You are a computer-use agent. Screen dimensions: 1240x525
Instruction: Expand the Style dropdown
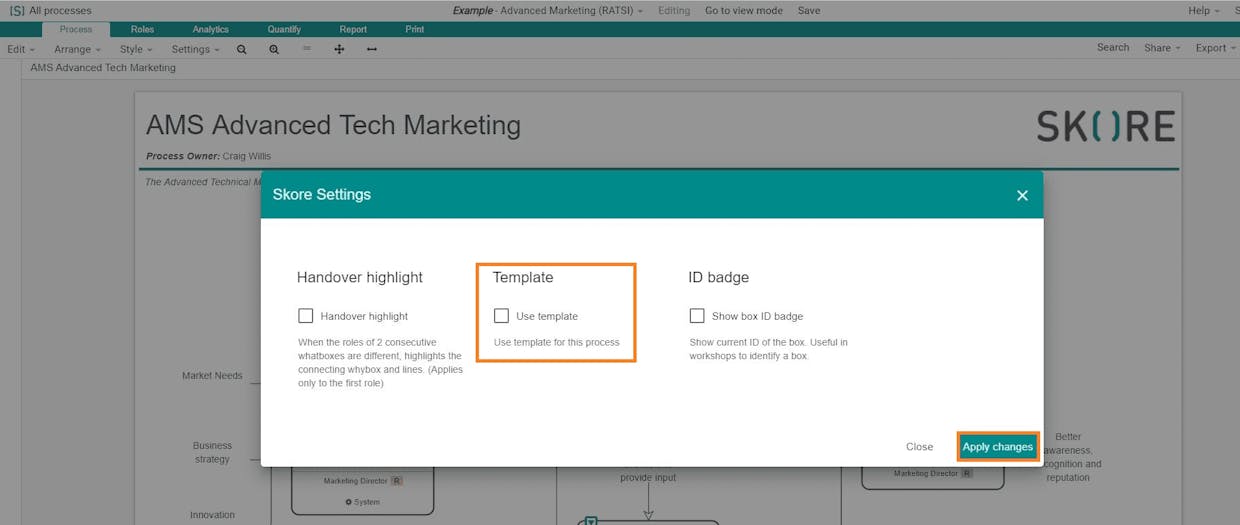click(136, 49)
